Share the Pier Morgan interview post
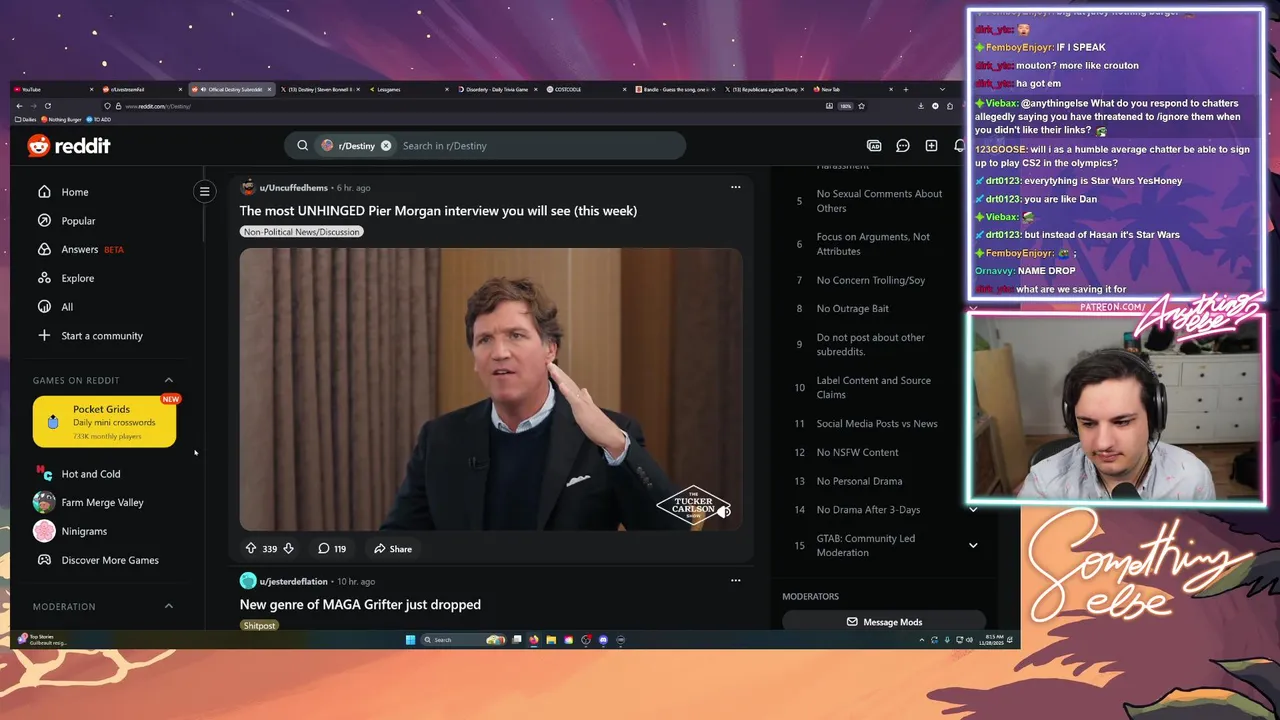1280x720 pixels. [392, 548]
